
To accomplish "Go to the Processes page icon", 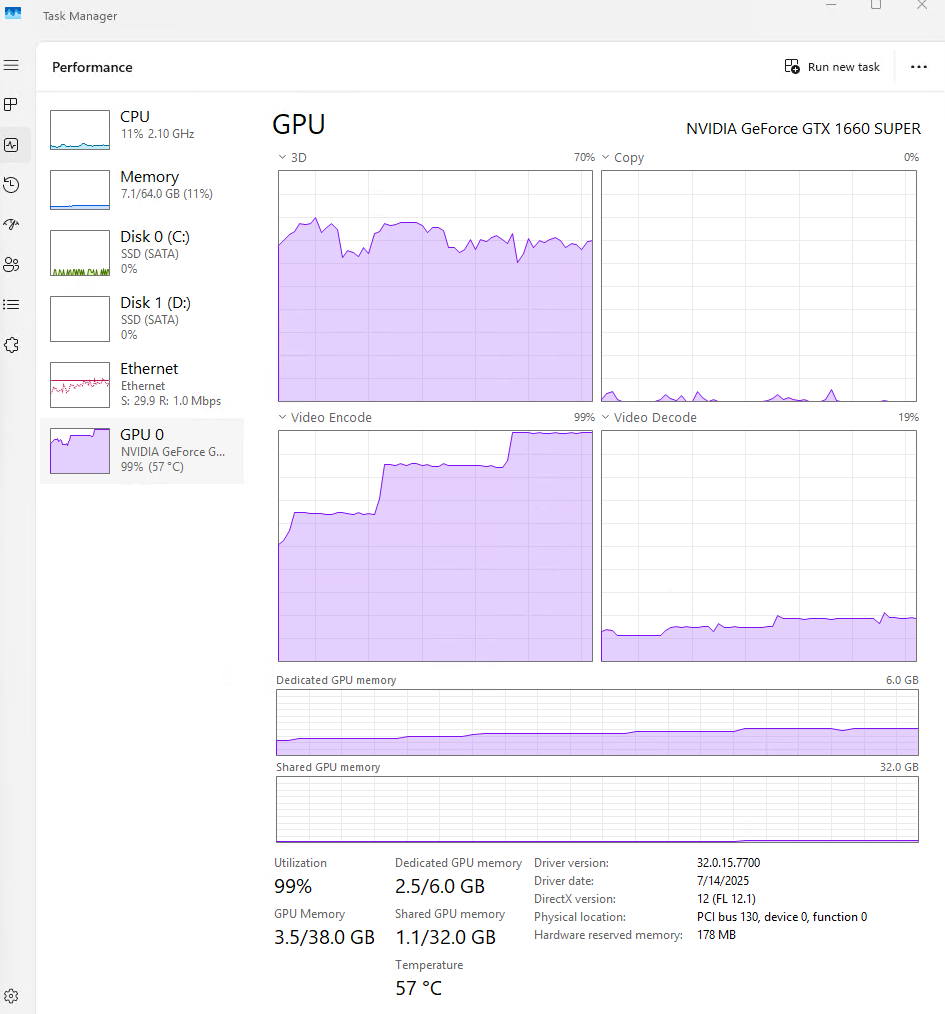I will pos(11,105).
